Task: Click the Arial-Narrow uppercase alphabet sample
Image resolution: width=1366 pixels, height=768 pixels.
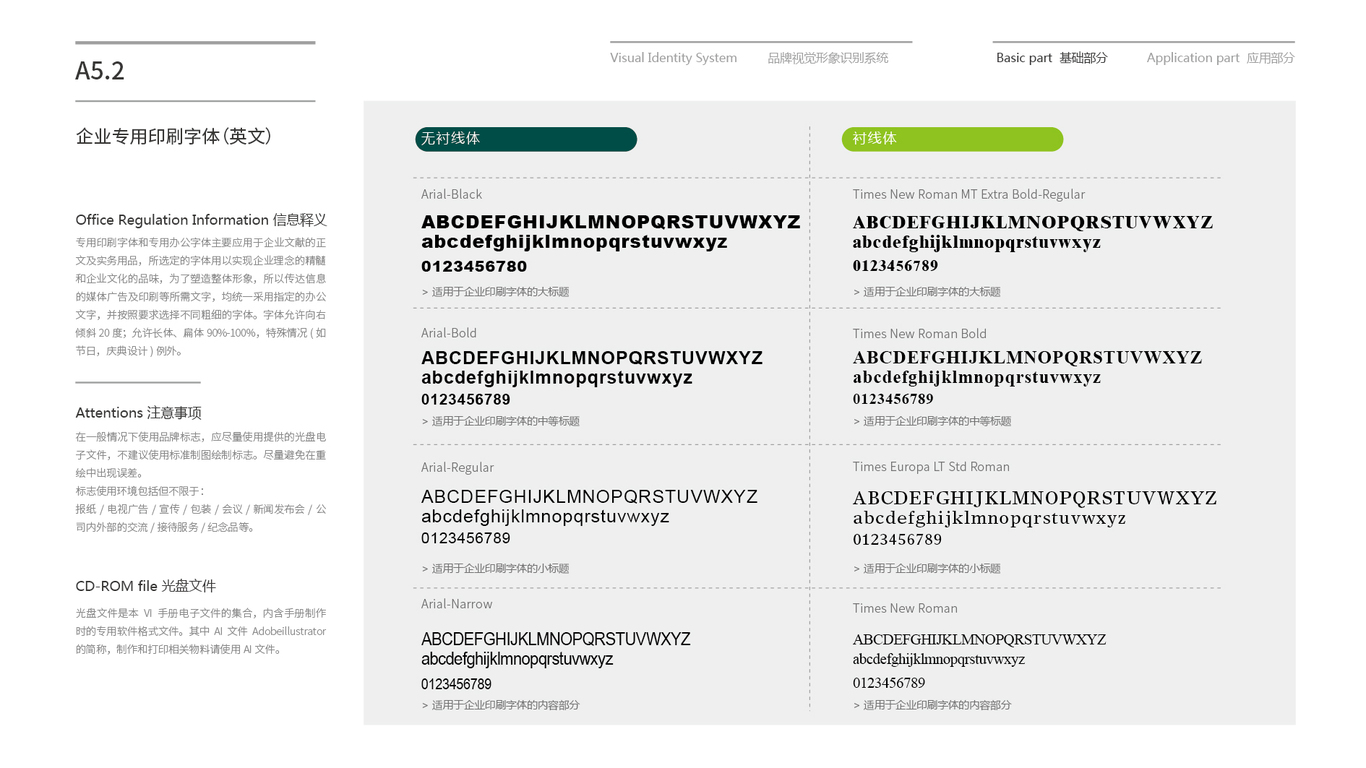Action: click(556, 639)
